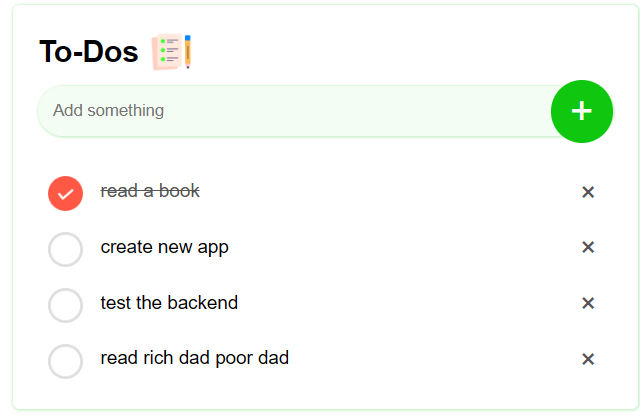The image size is (642, 417).
Task: Click the orange pencil beside the notepad
Action: [188, 52]
